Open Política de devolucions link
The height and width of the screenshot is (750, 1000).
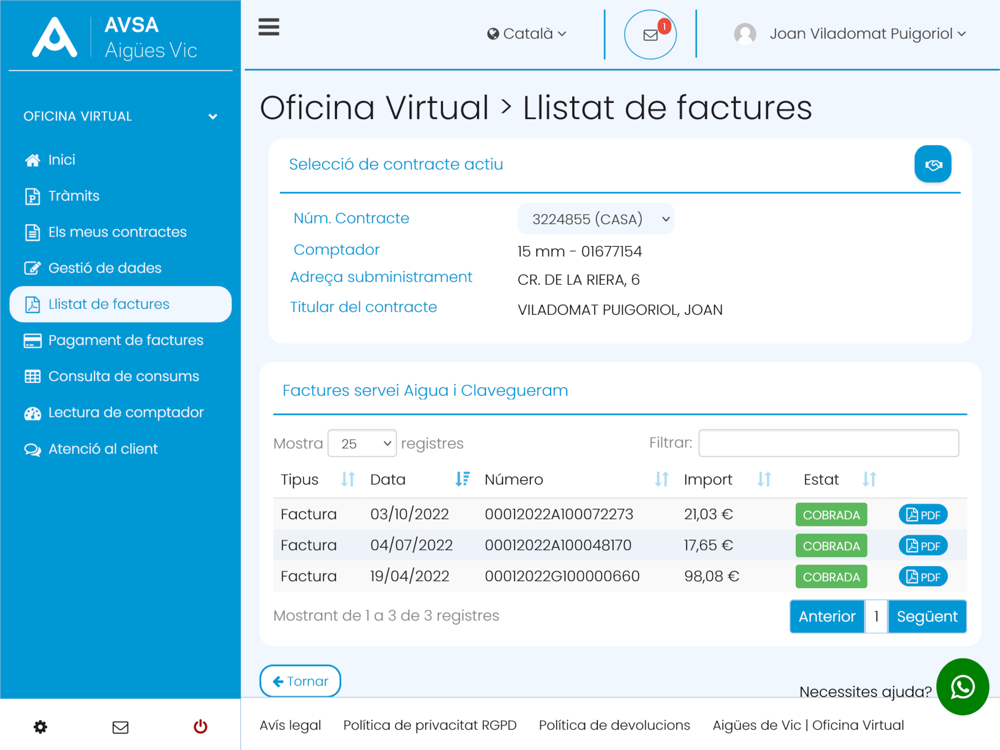pos(614,725)
